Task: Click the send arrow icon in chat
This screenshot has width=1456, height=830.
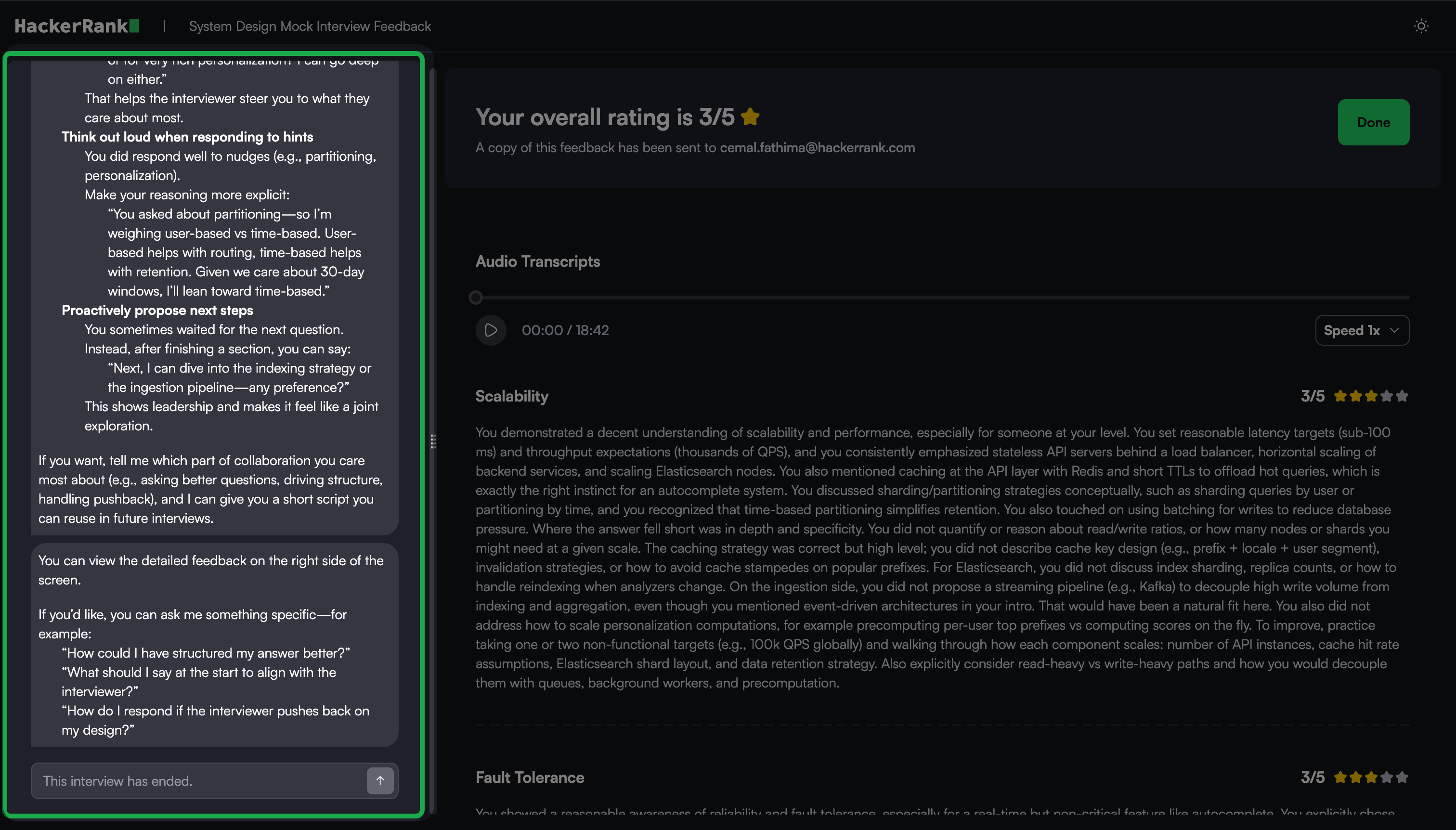Action: pyautogui.click(x=380, y=780)
